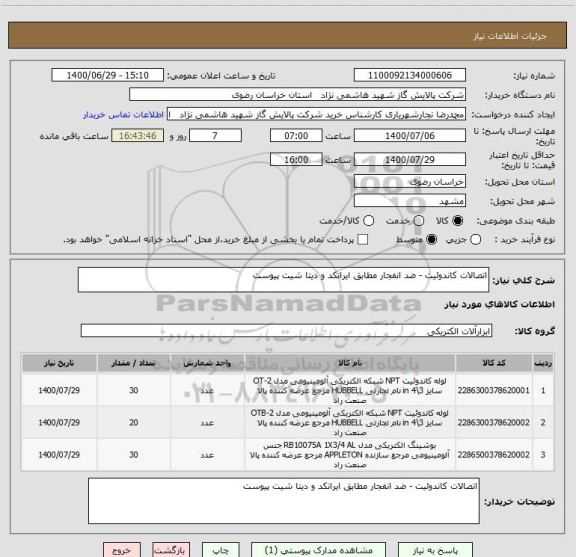Click the تاریخ نیاز column header
This screenshot has width=576, height=557.
tap(59, 363)
